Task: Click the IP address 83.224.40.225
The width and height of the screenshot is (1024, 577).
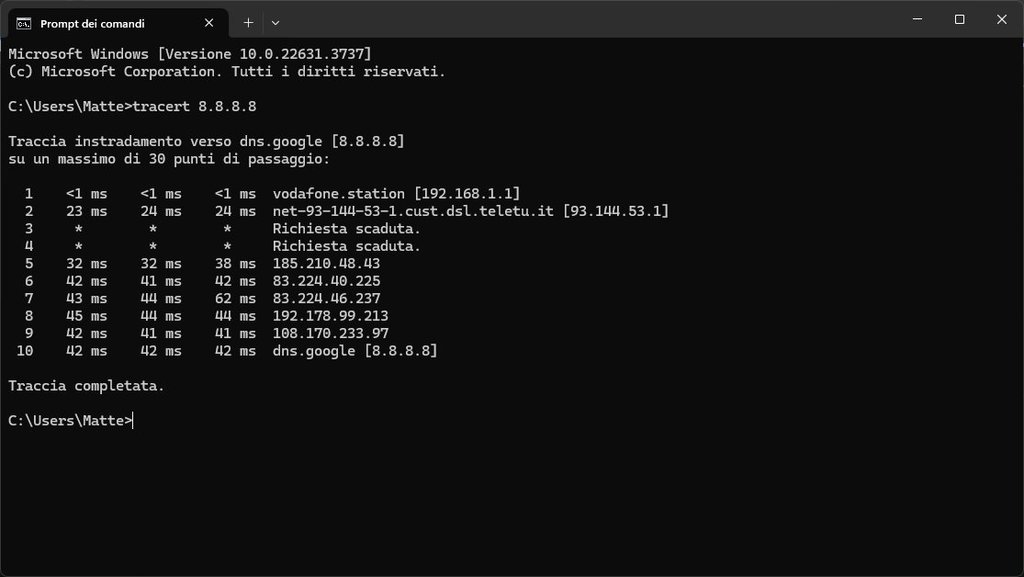Action: (x=327, y=281)
